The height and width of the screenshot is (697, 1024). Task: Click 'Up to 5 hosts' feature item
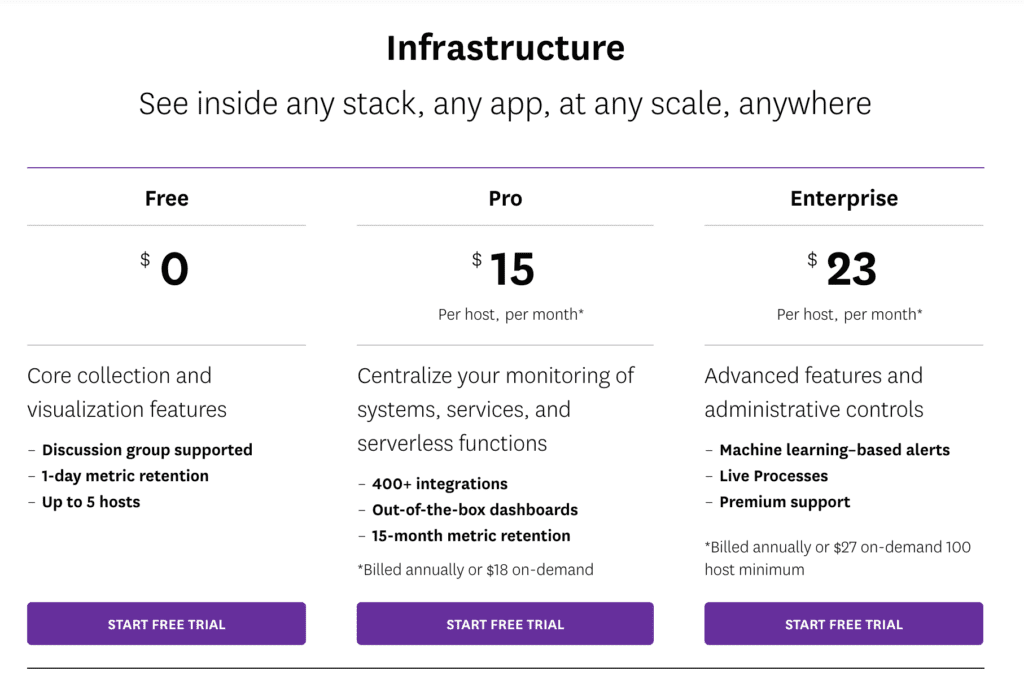(x=91, y=502)
